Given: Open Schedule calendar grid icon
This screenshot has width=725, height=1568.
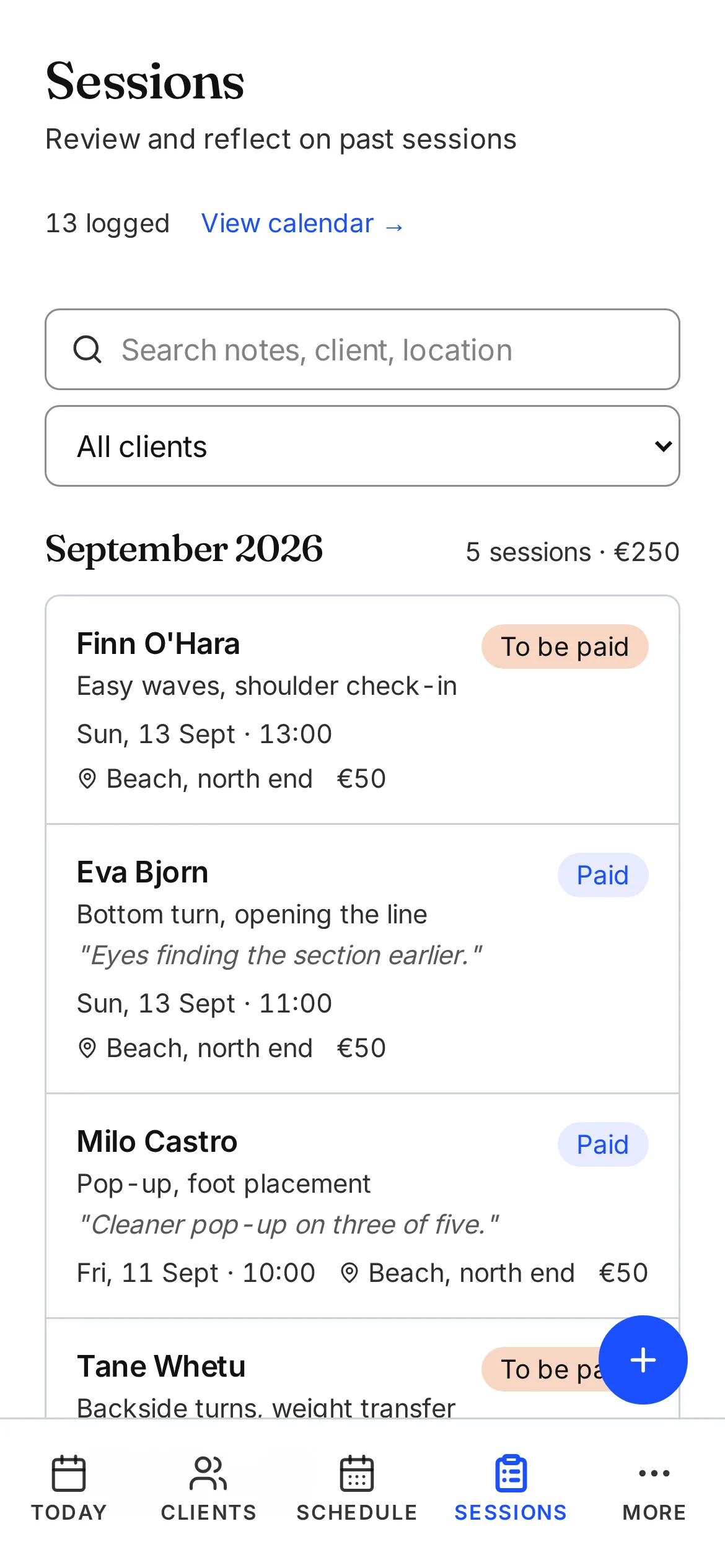Looking at the screenshot, I should 357,1473.
